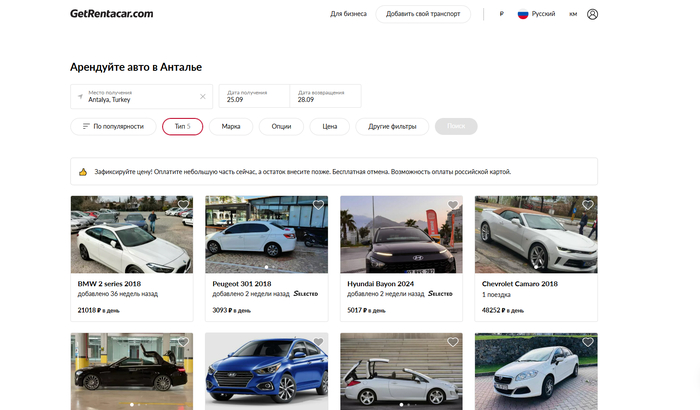
Task: Expand the Опции filter
Action: point(281,127)
